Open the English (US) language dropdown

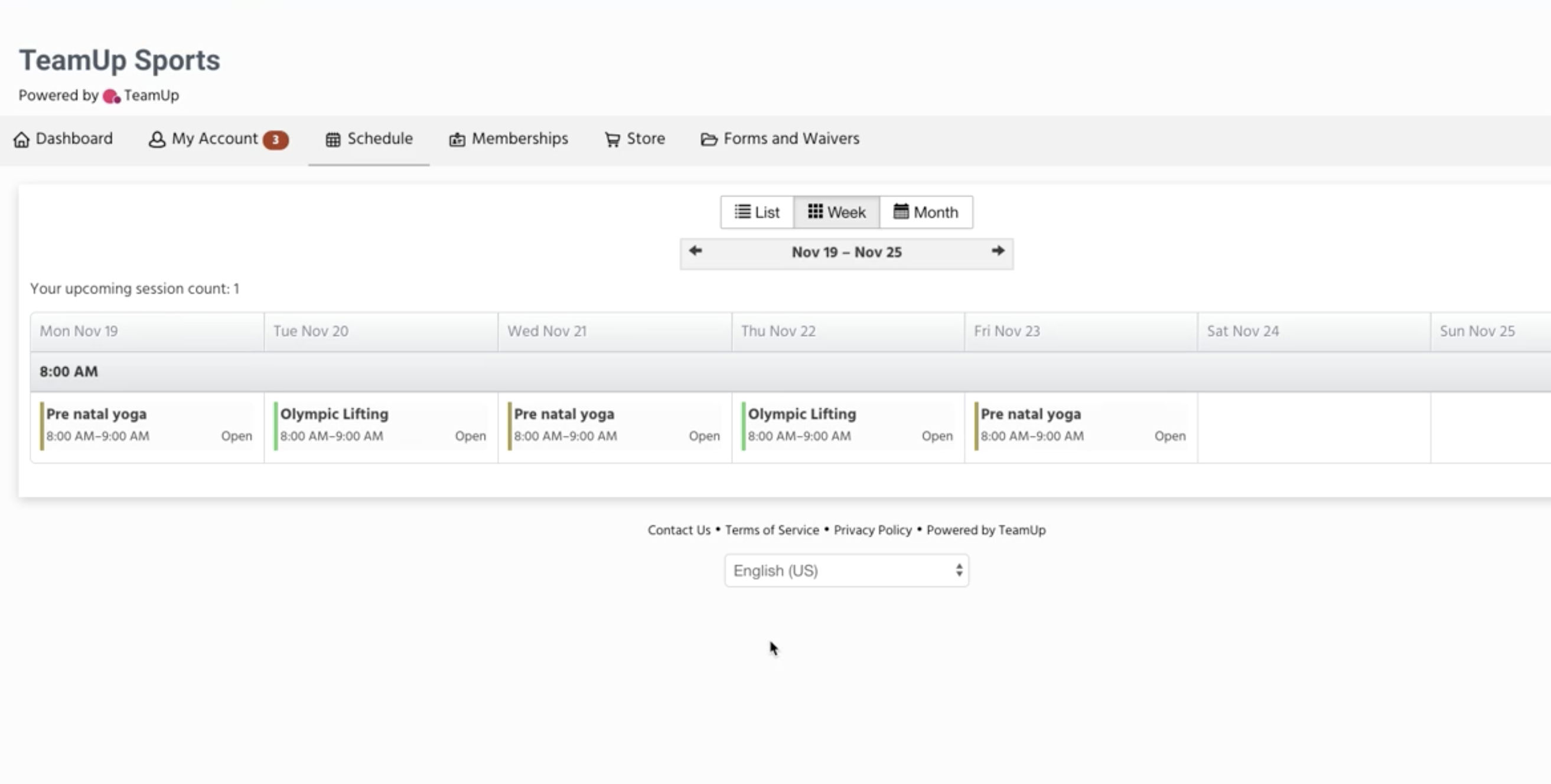[846, 570]
